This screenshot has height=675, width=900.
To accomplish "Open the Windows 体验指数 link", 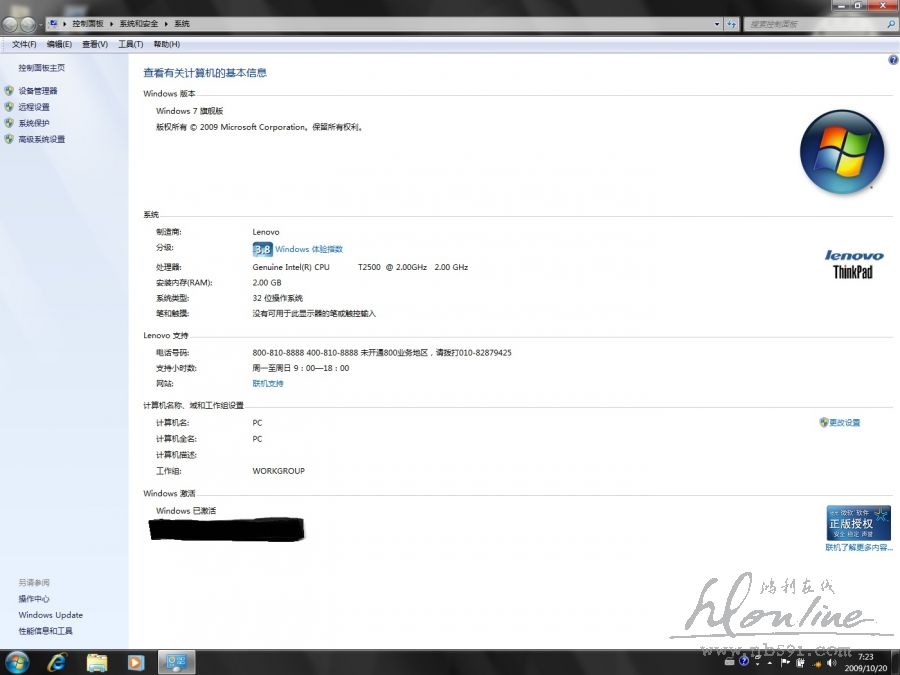I will click(x=309, y=249).
